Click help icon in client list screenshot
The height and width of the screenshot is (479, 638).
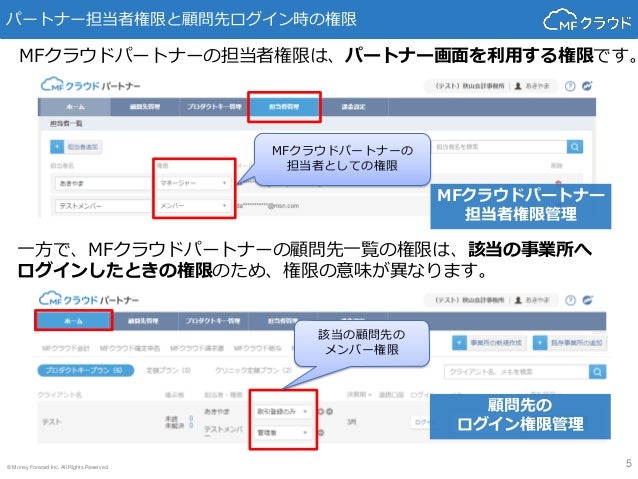[x=570, y=300]
